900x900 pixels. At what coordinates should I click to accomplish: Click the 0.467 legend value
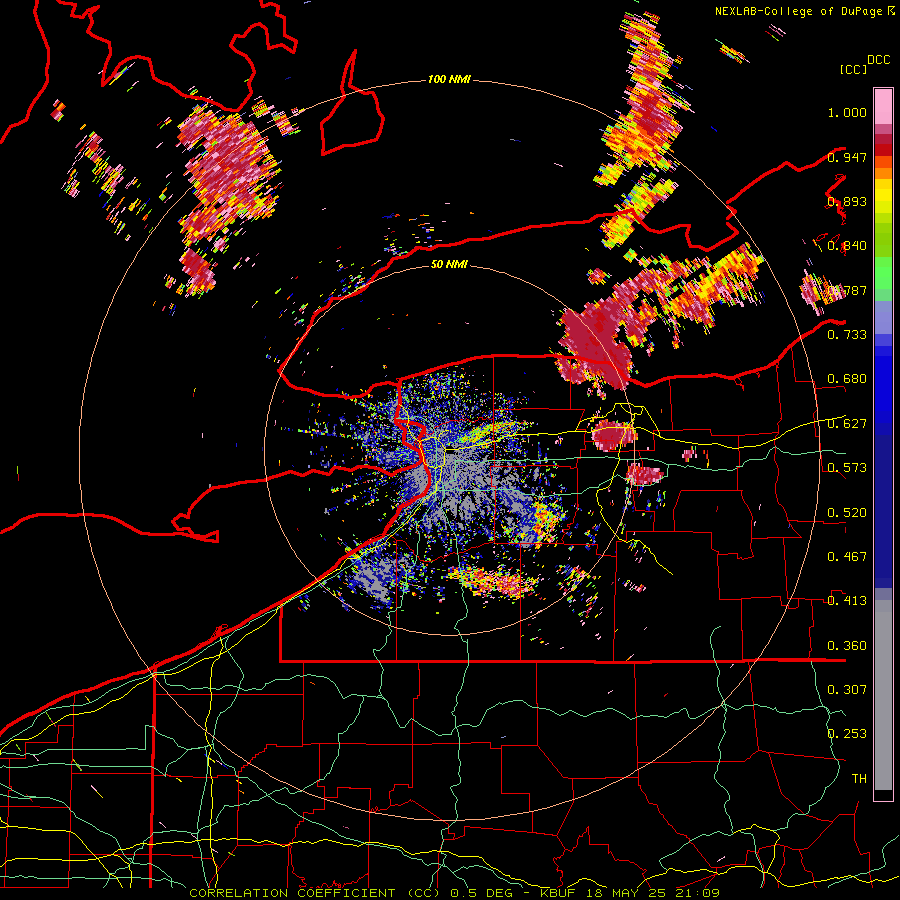pos(847,557)
